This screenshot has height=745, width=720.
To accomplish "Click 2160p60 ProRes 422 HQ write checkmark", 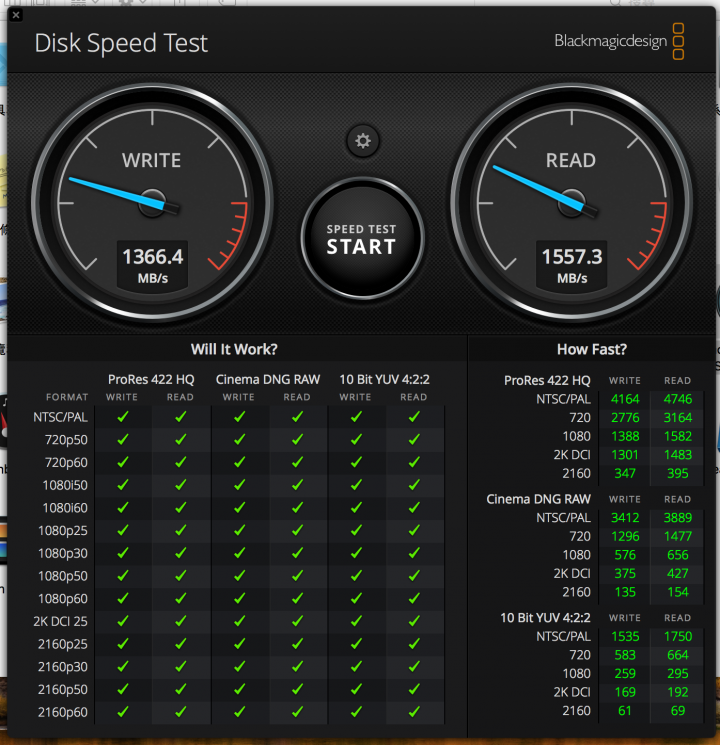I will coord(123,712).
